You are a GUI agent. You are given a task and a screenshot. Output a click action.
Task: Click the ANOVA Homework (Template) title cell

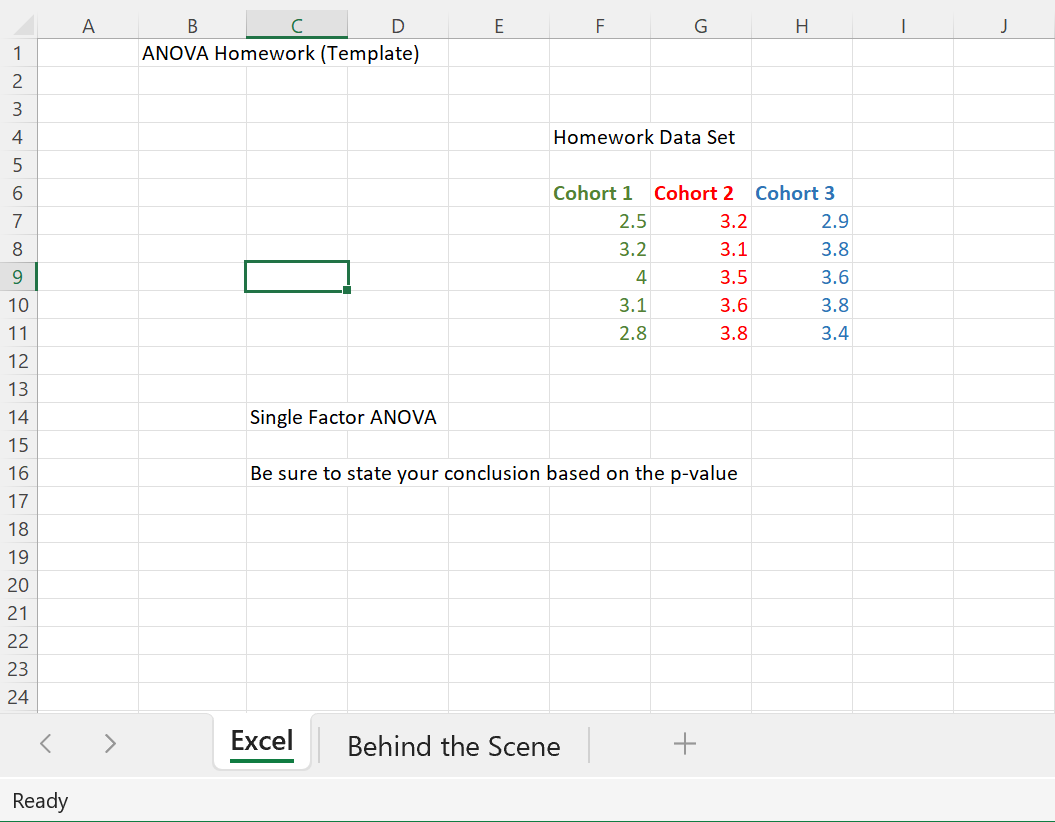281,53
